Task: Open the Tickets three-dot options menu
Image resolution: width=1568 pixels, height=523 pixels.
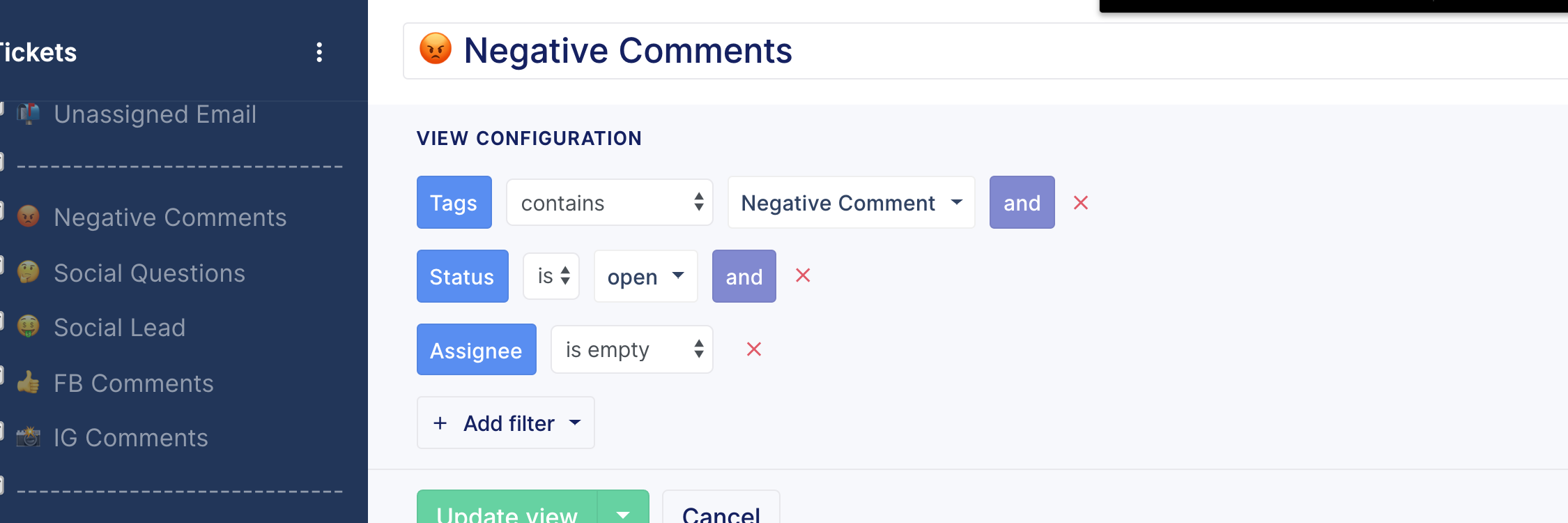Action: 319,52
